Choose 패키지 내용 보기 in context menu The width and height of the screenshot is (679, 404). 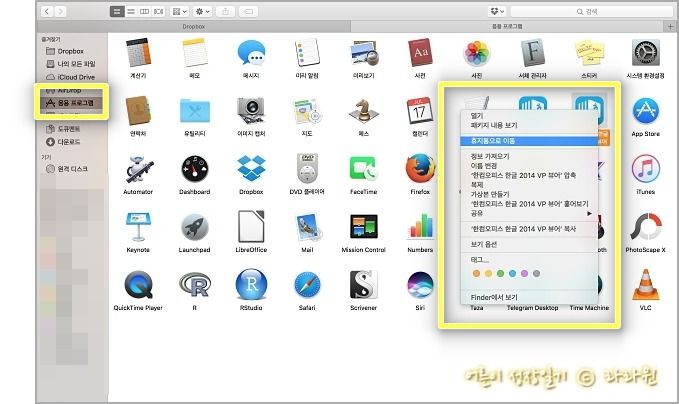point(494,126)
